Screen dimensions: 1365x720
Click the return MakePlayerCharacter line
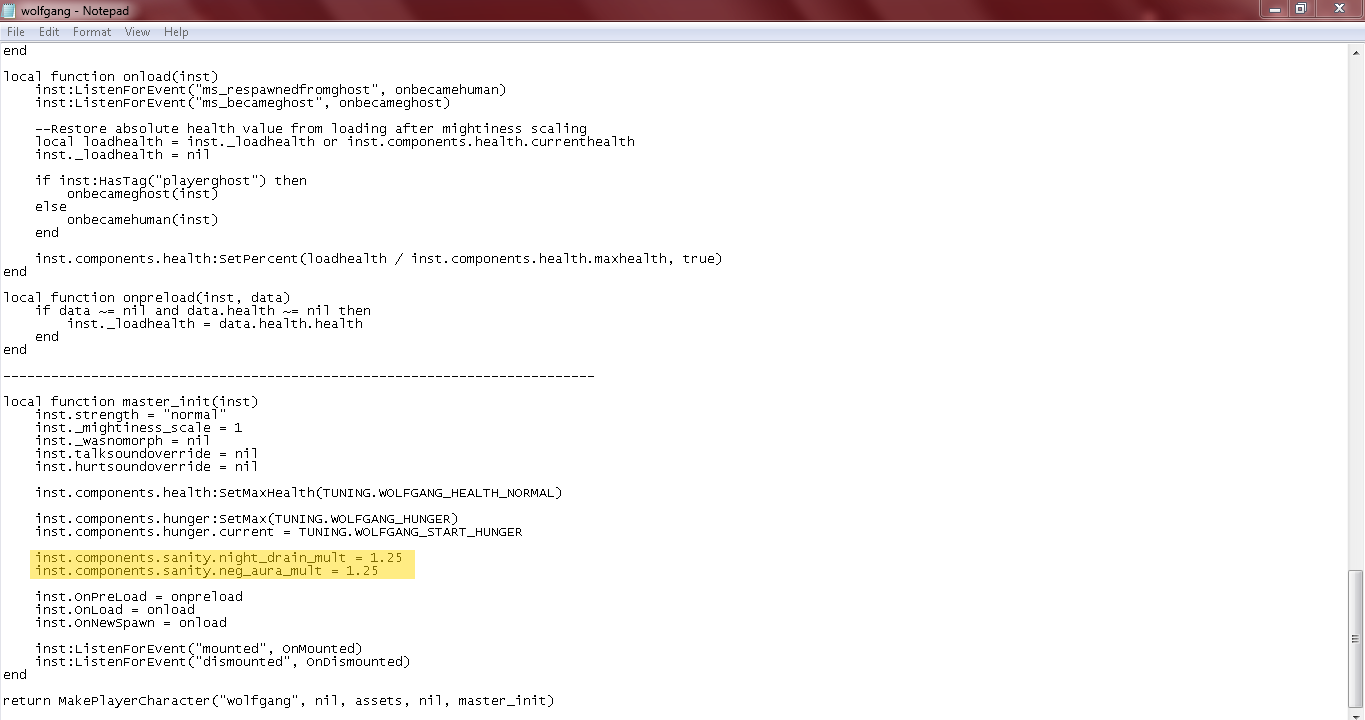pos(278,701)
